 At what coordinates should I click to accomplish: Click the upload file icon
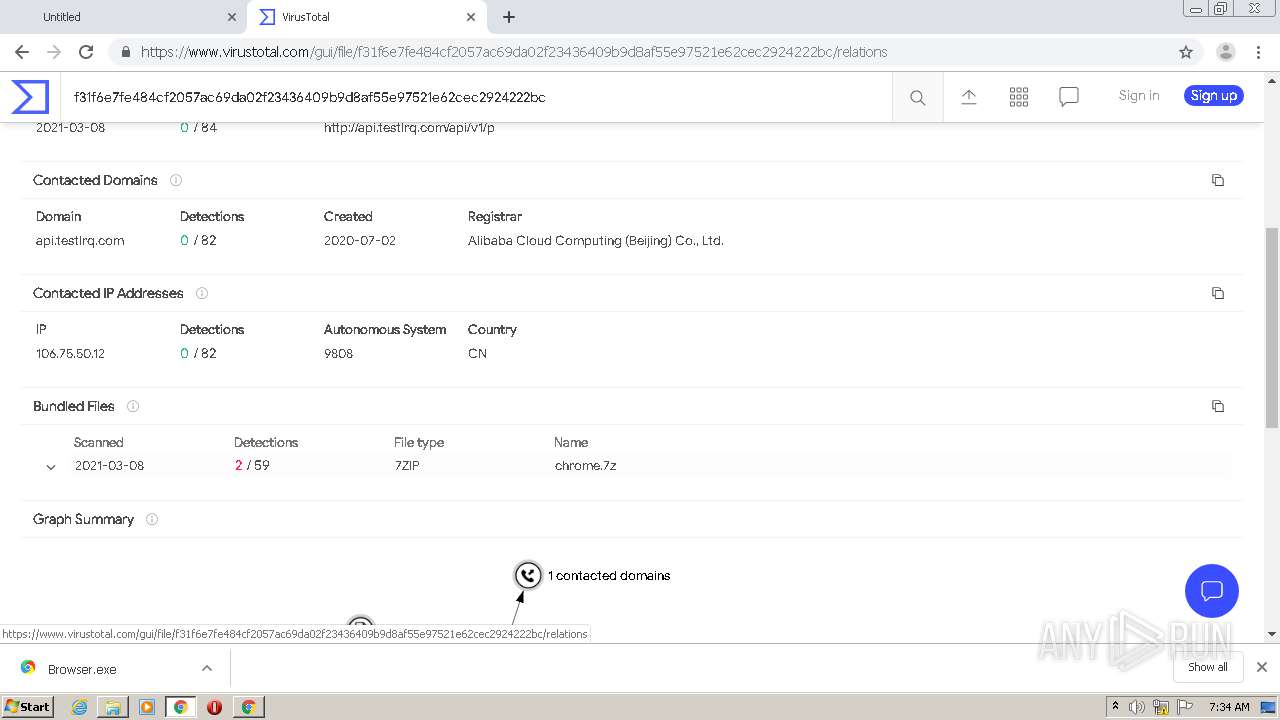968,97
